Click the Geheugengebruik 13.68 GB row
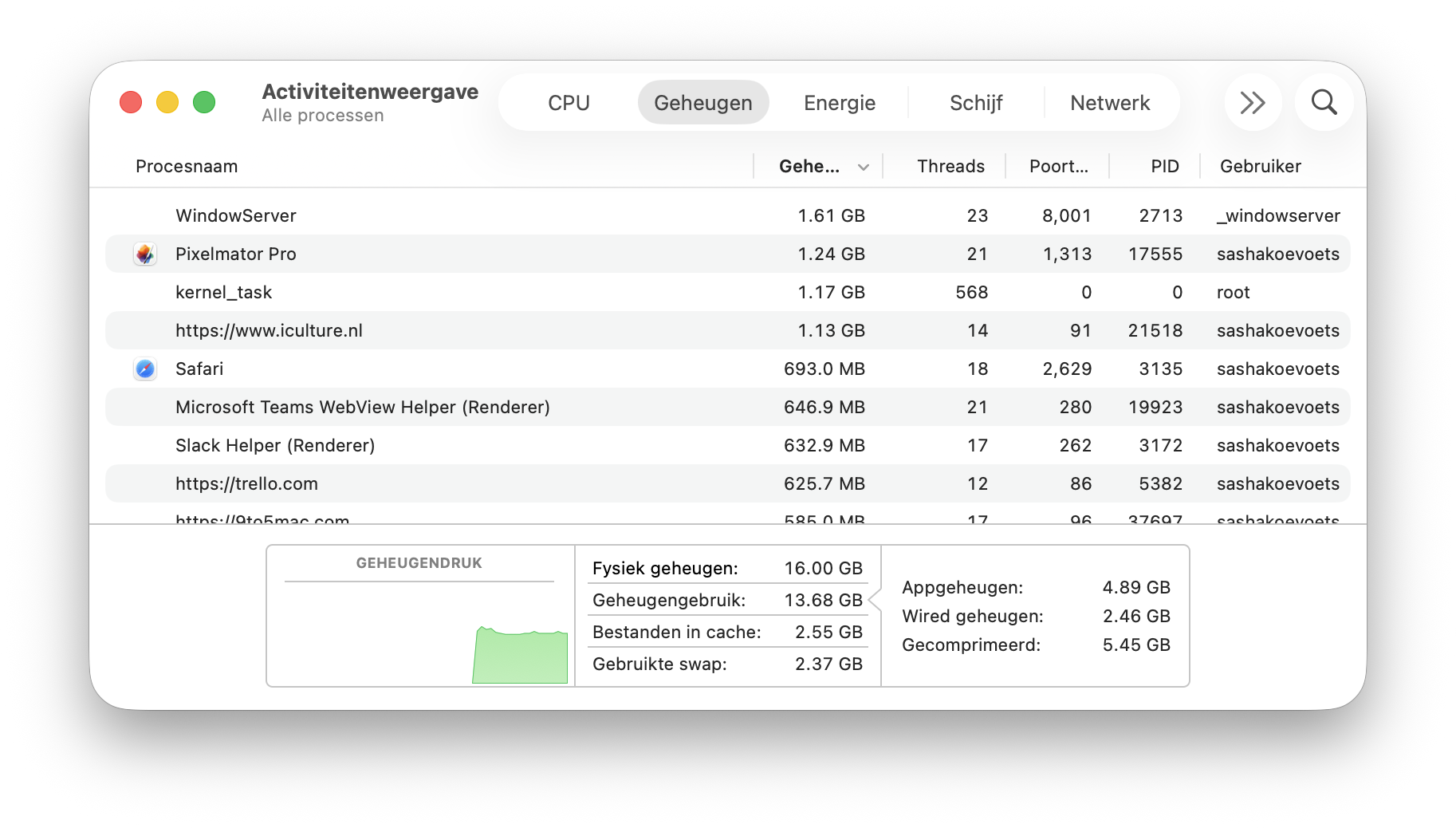Viewport: 1456px width, 828px height. [727, 600]
